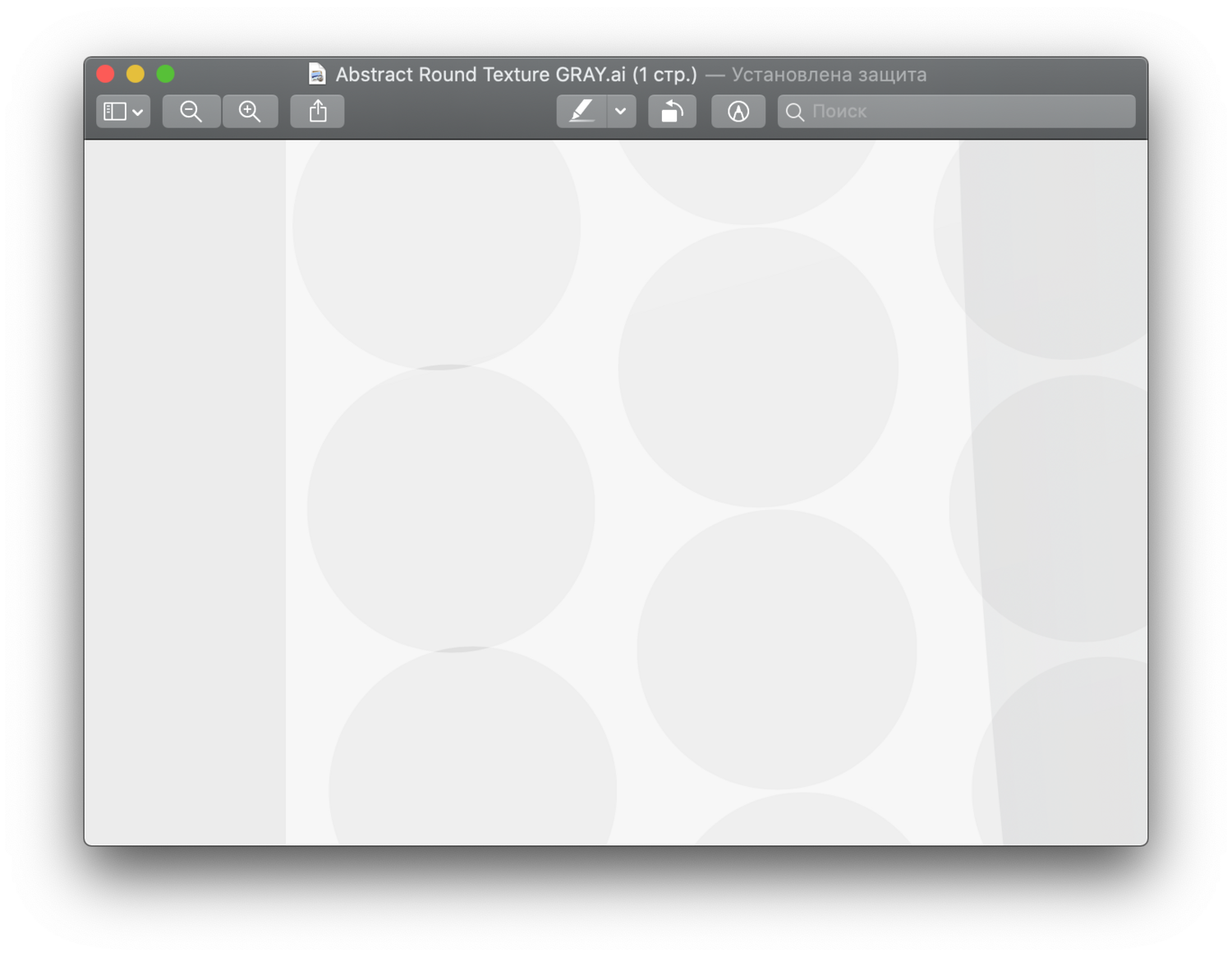Open the Share menu
Viewport: 1232px width, 957px height.
[x=318, y=111]
